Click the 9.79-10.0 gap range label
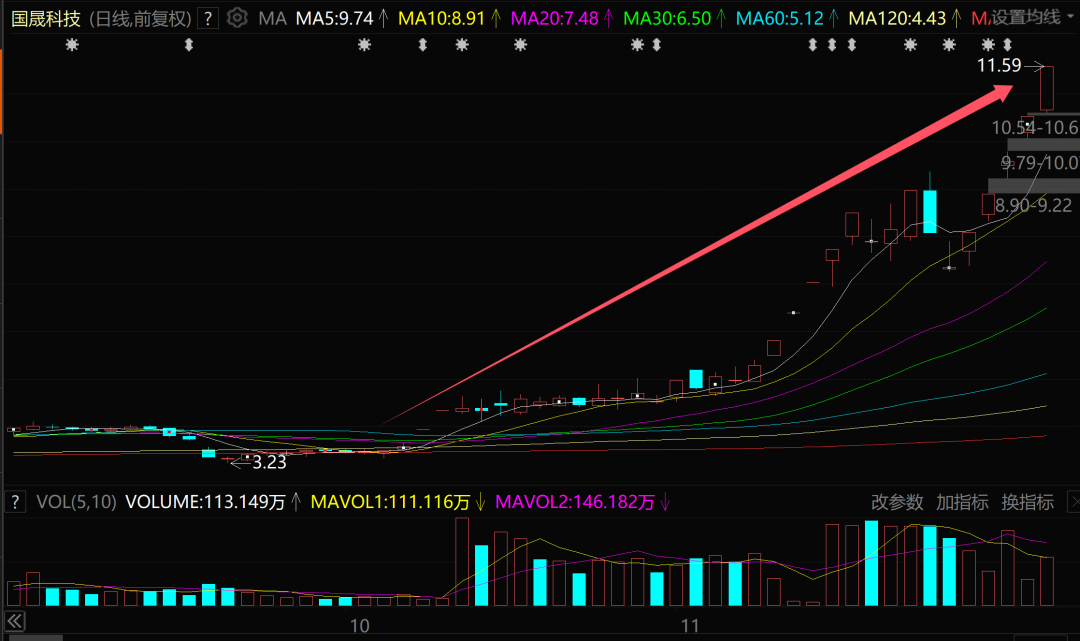Image resolution: width=1080 pixels, height=641 pixels. pyautogui.click(x=1040, y=162)
